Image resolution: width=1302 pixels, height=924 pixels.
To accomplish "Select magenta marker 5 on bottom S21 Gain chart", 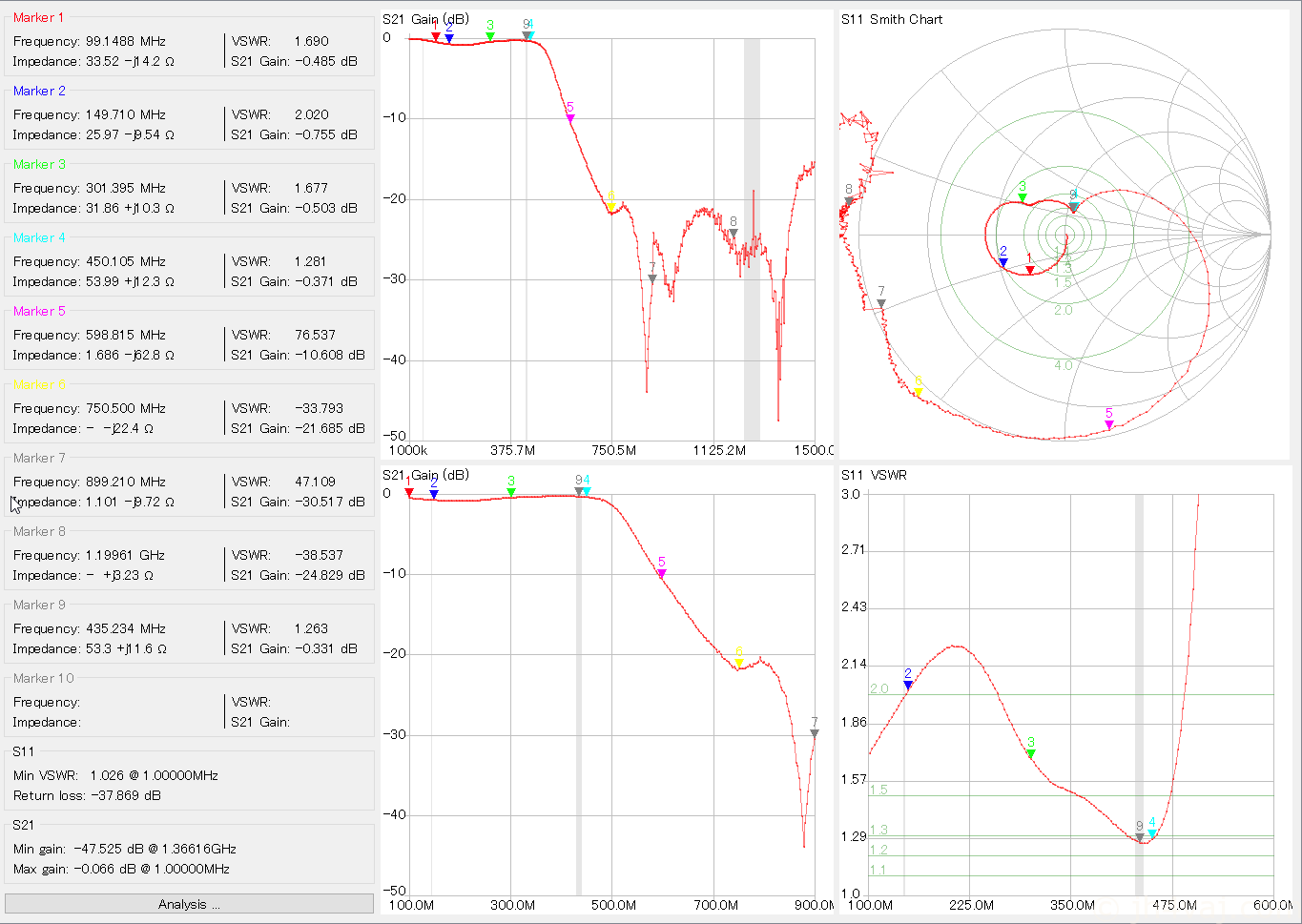I will (x=662, y=574).
